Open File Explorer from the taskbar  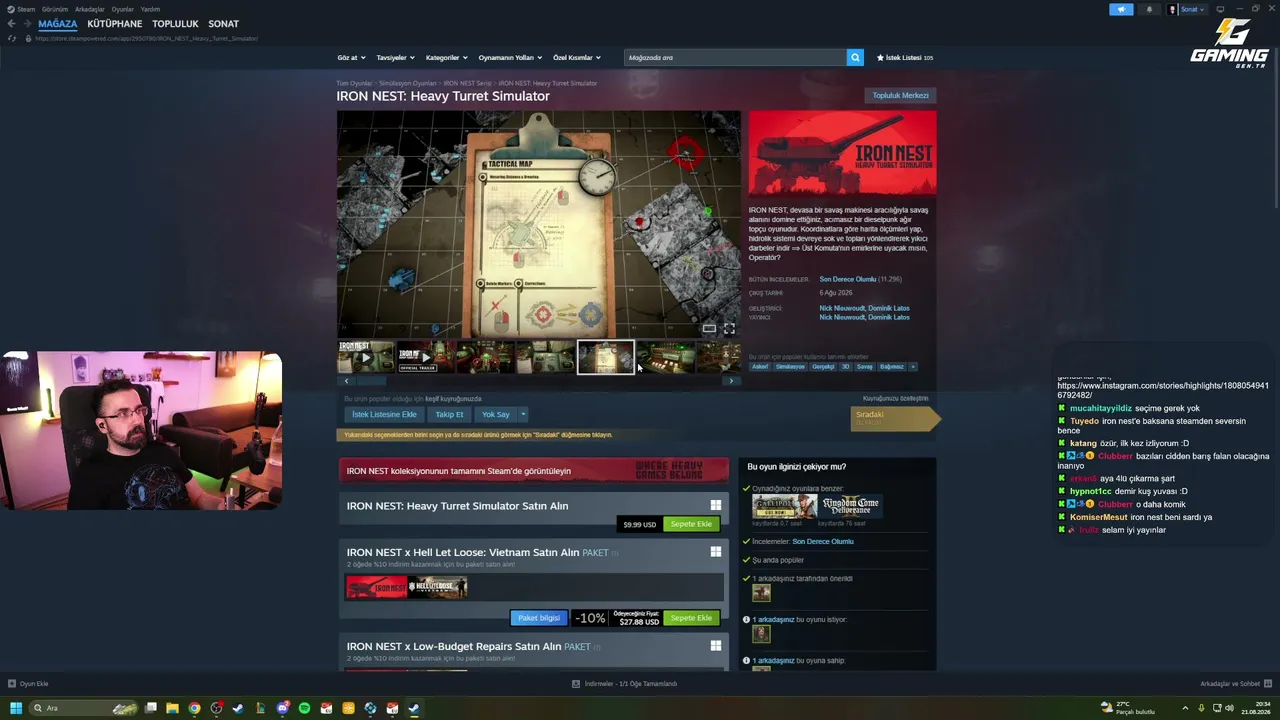172,708
